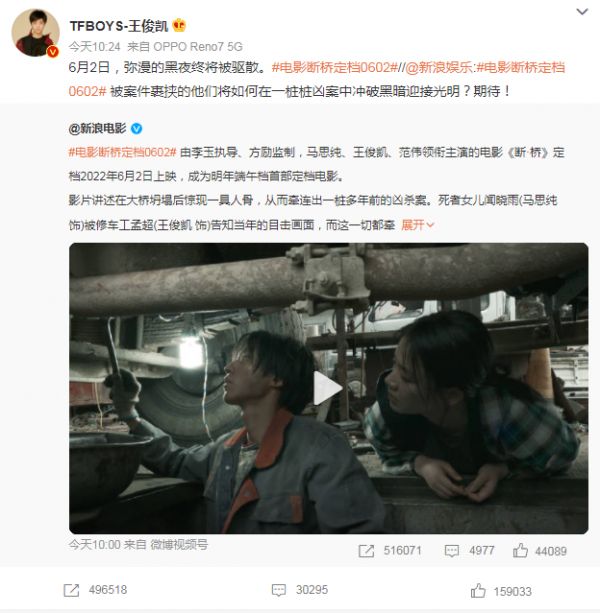This screenshot has width=600, height=613.
Task: Expand the quoted post with 展开
Action: coord(417,225)
